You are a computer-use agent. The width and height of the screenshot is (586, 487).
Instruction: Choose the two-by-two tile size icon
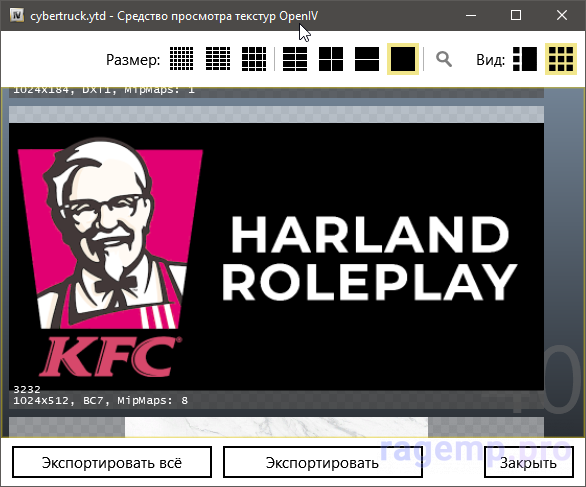[331, 59]
